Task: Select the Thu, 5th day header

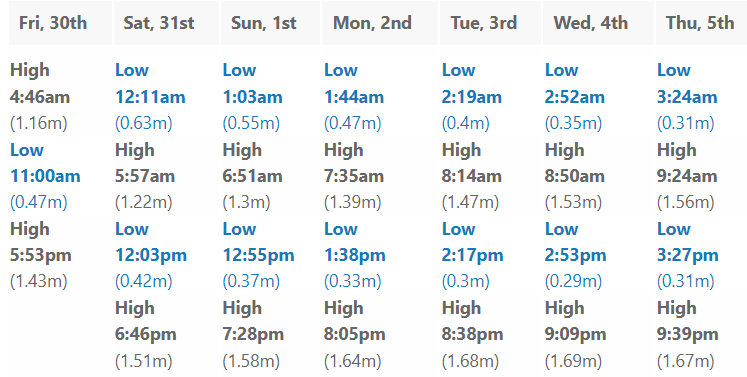Action: click(701, 23)
